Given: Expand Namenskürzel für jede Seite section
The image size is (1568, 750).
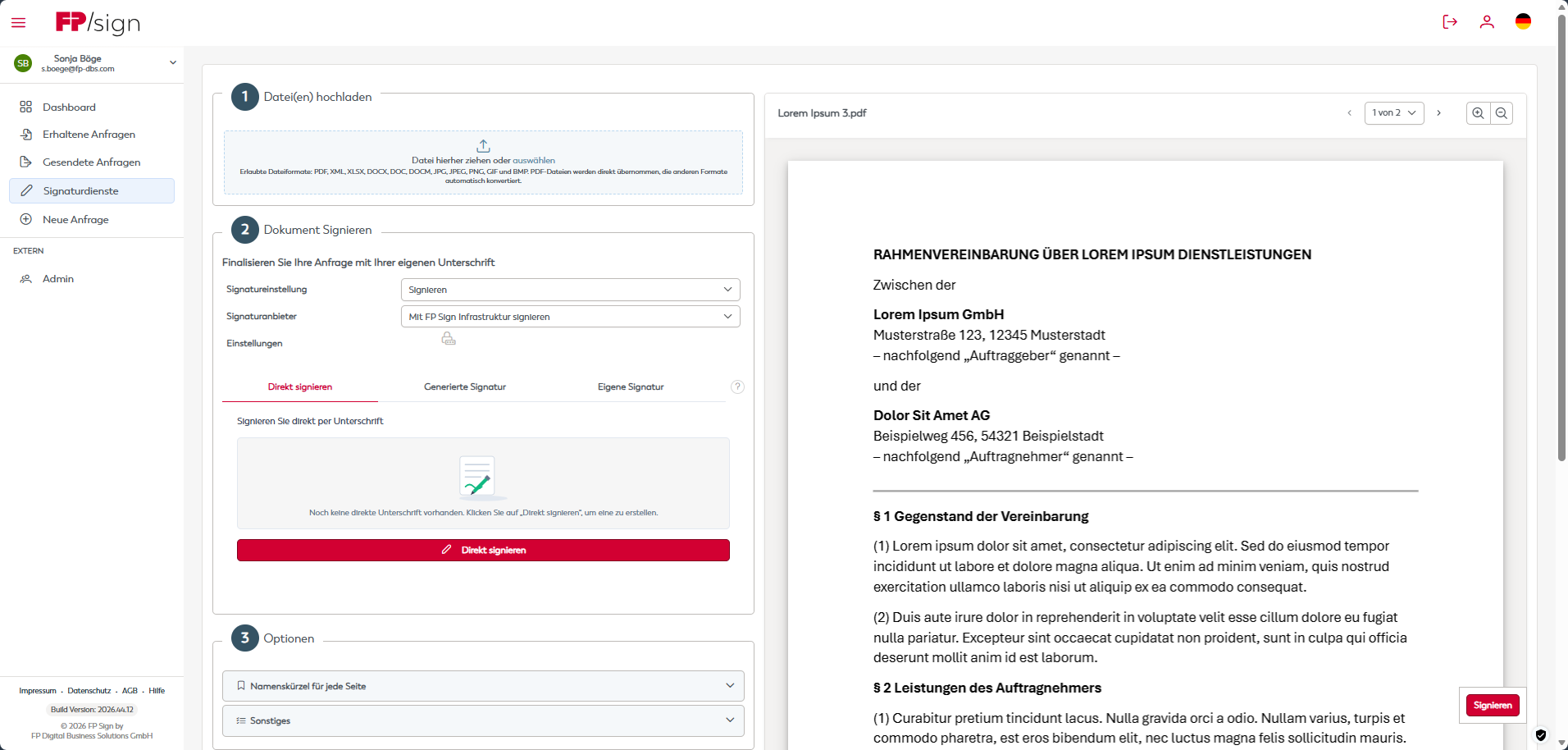Looking at the screenshot, I should 483,686.
